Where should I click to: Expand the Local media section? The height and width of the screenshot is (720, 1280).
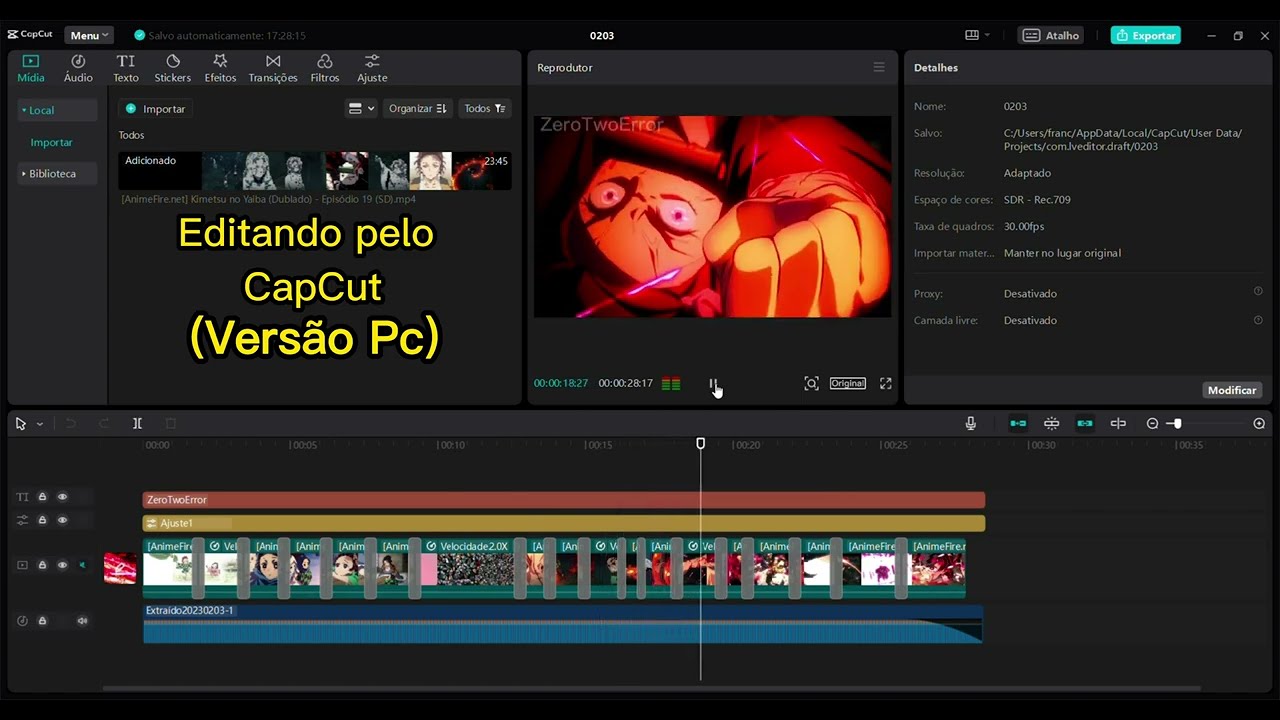point(57,110)
